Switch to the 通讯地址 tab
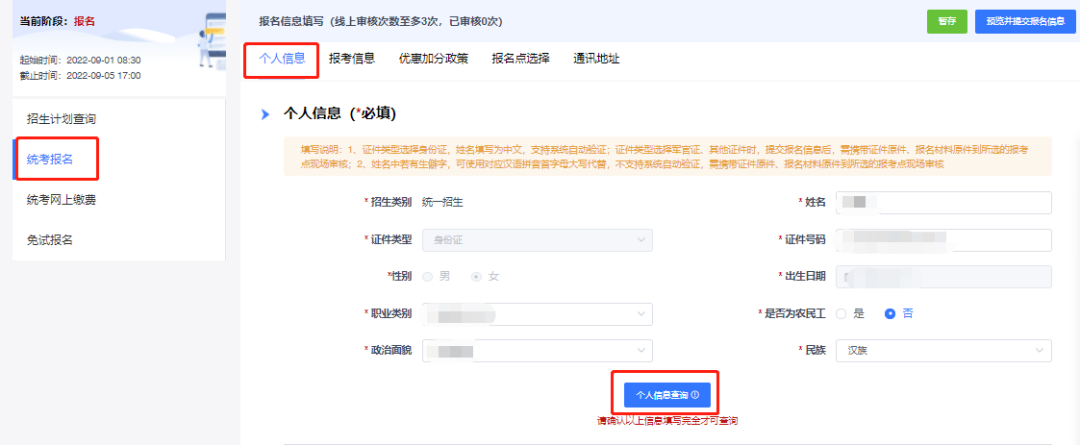Image resolution: width=1080 pixels, height=445 pixels. (x=596, y=59)
